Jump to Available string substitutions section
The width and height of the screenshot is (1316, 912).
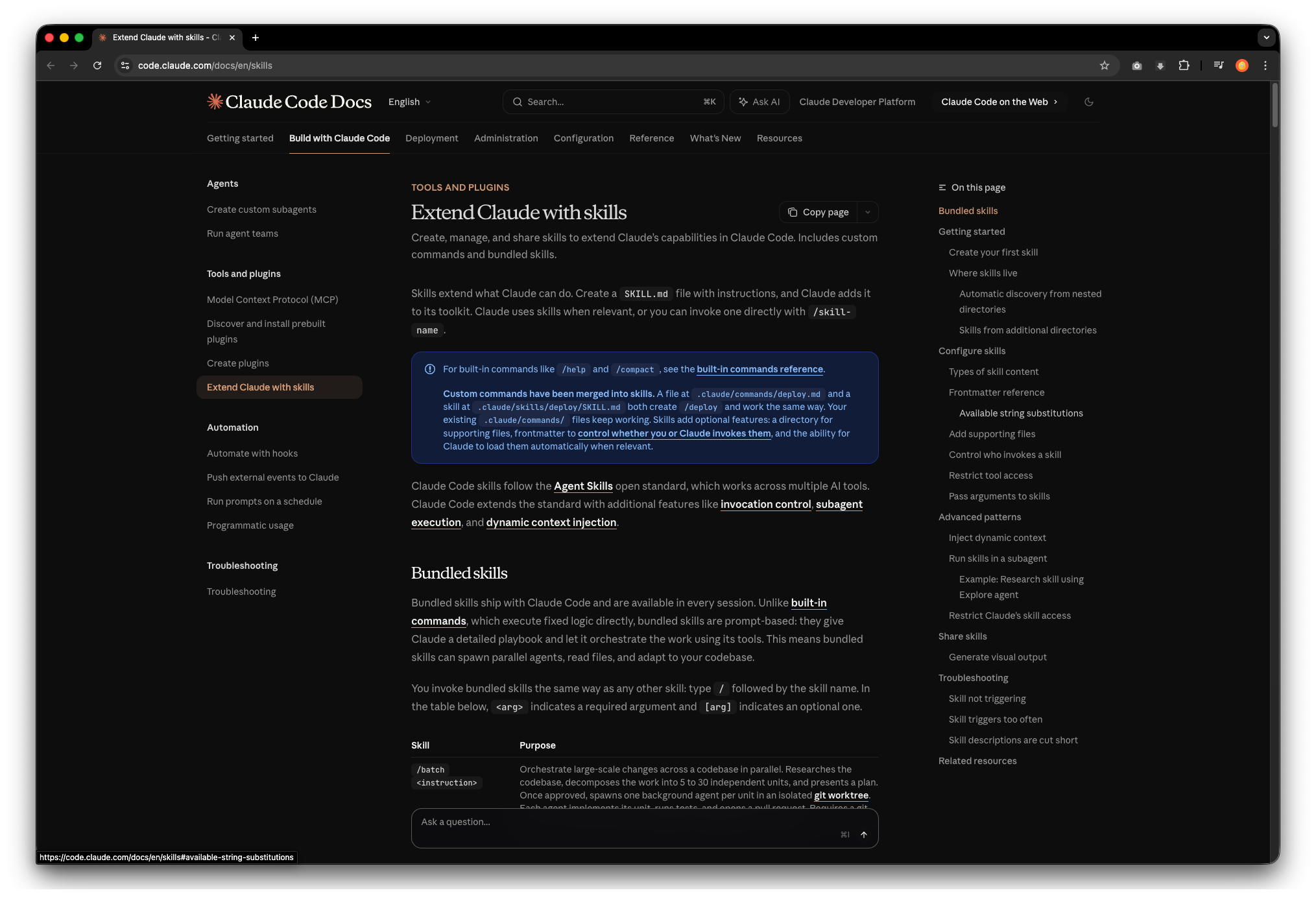pyautogui.click(x=1021, y=413)
